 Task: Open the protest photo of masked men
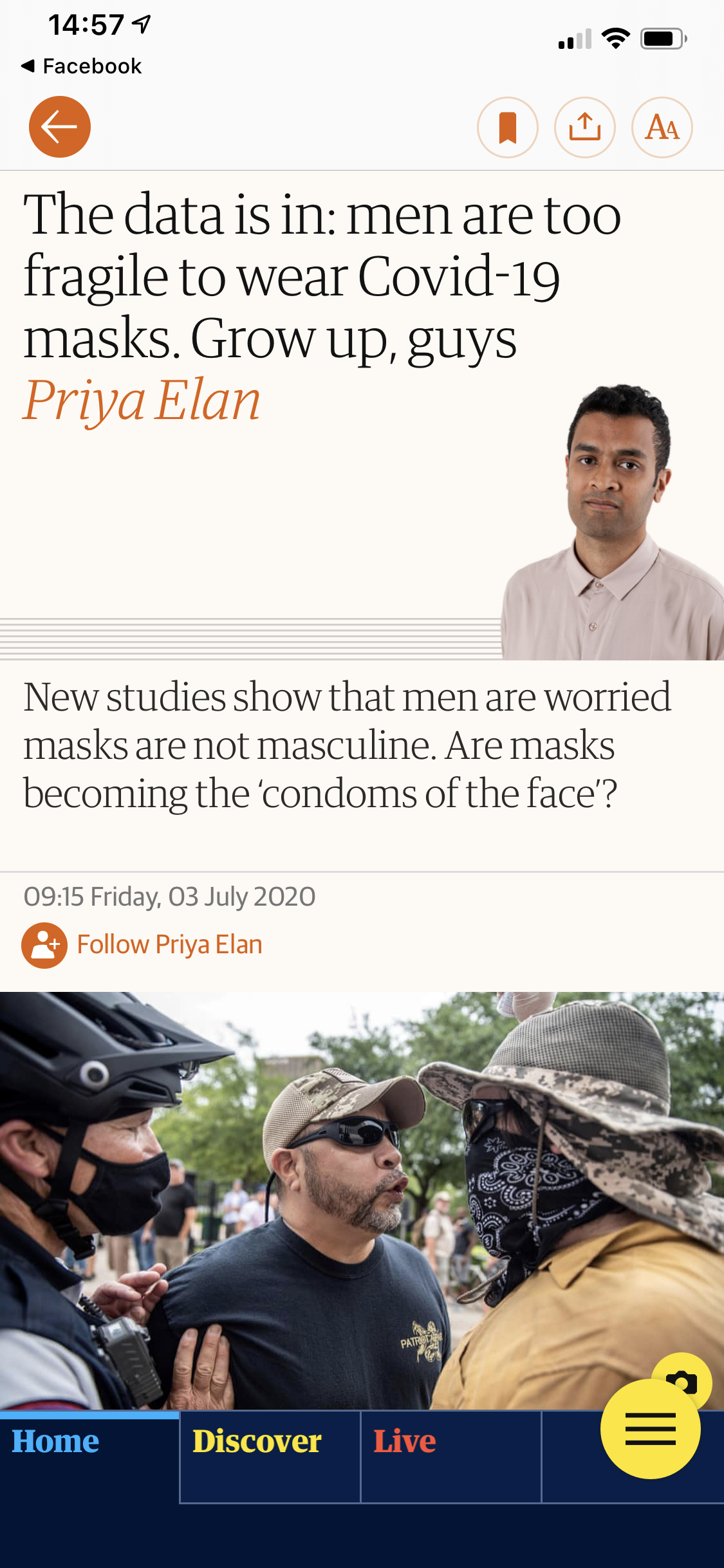pos(362,1201)
